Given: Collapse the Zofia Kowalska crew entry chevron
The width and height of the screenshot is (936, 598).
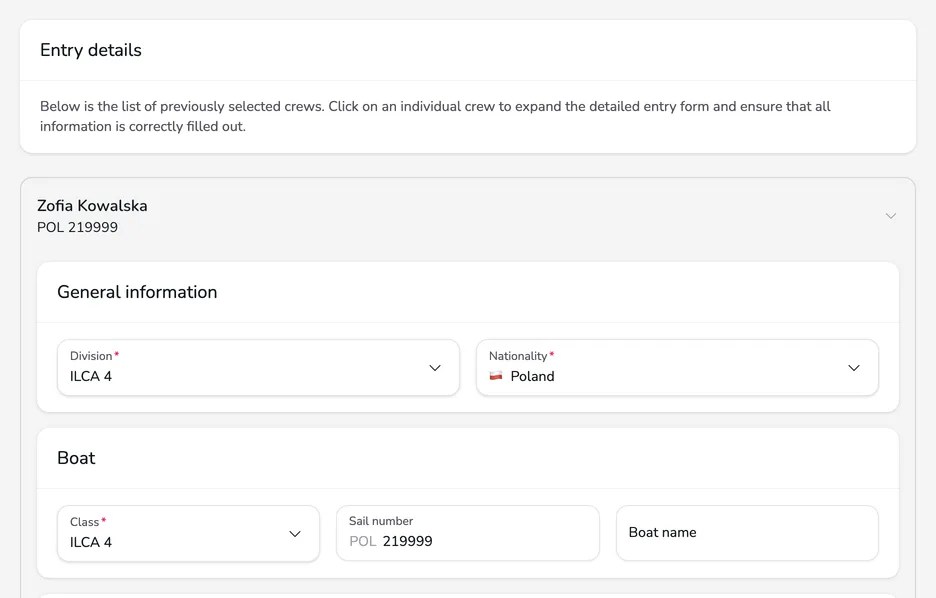Looking at the screenshot, I should click(891, 216).
